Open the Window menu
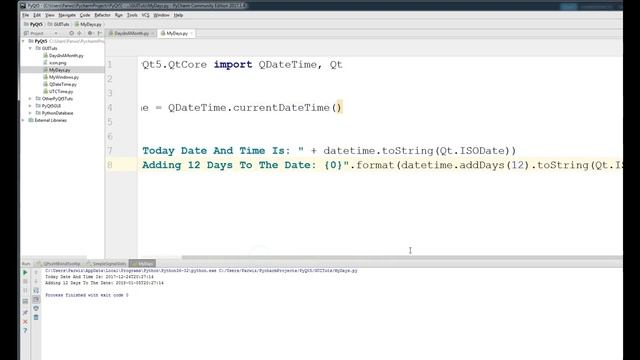 pos(162,15)
